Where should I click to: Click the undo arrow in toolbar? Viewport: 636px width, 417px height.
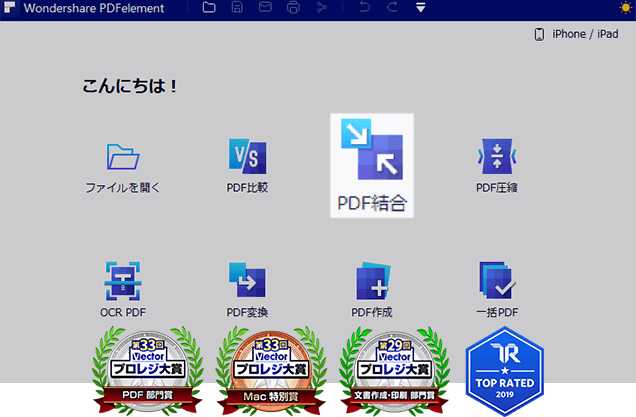[365, 7]
